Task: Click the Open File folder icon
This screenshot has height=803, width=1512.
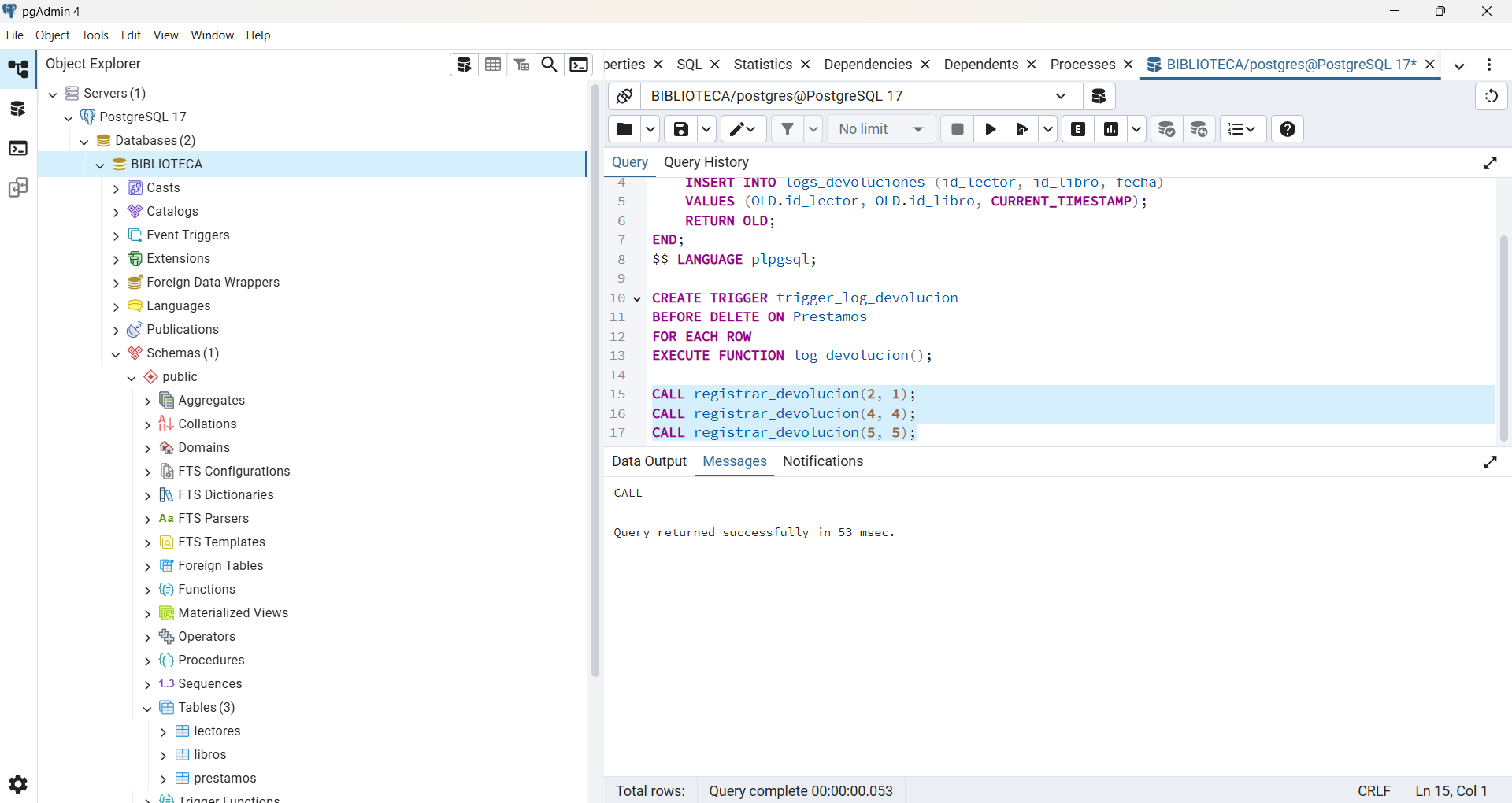Action: point(624,129)
